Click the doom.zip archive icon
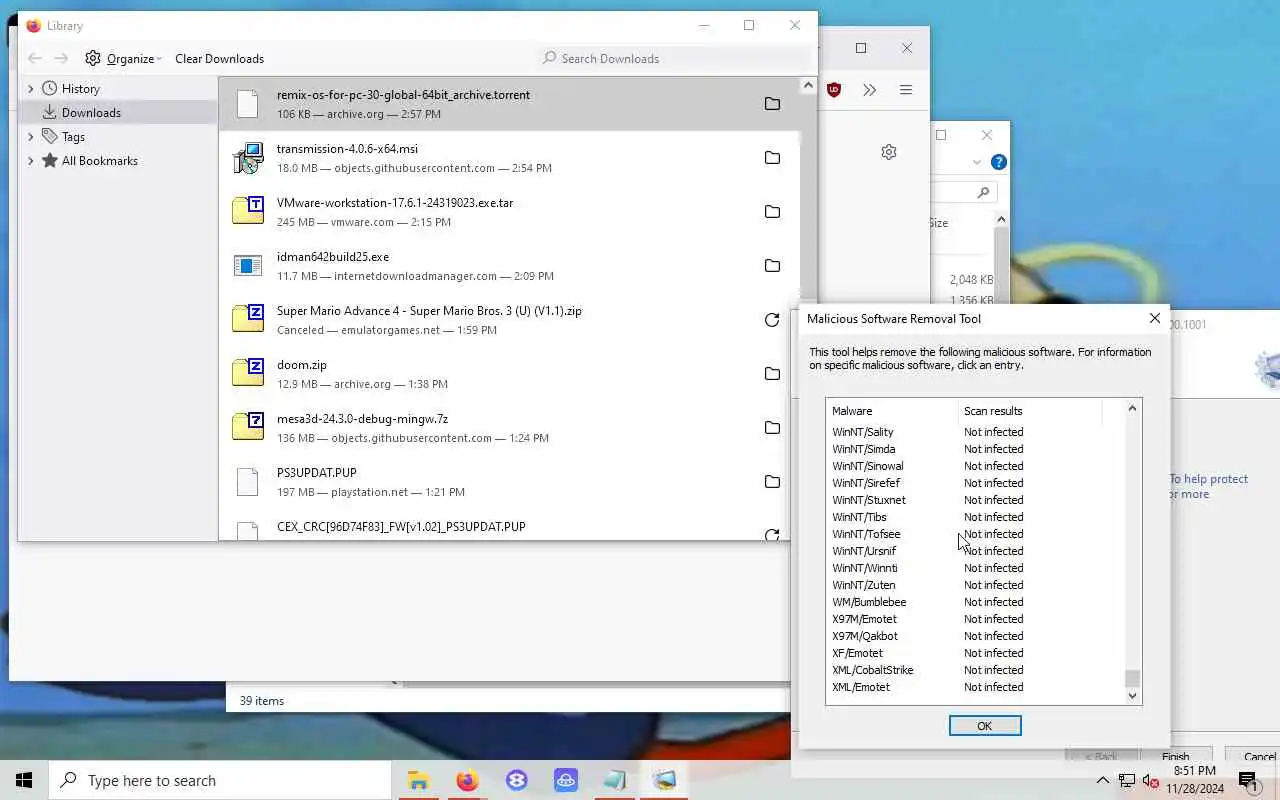Screen dimensions: 1280x800 (x=248, y=373)
